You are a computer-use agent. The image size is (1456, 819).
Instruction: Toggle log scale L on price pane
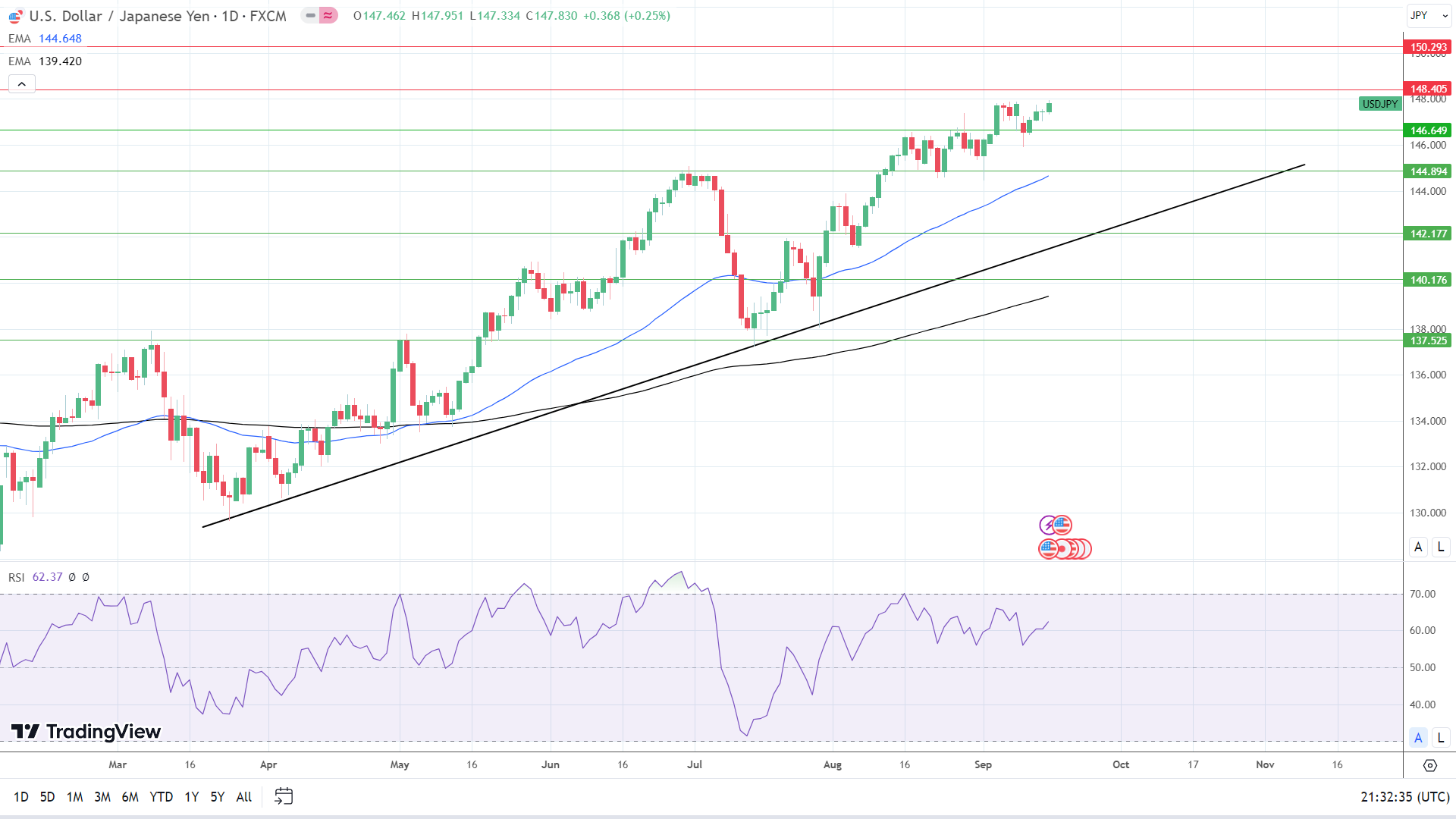click(x=1441, y=547)
